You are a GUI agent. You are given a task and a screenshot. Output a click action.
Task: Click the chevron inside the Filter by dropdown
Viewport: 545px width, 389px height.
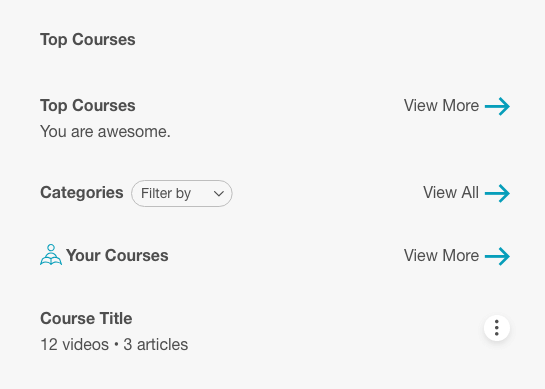point(219,194)
